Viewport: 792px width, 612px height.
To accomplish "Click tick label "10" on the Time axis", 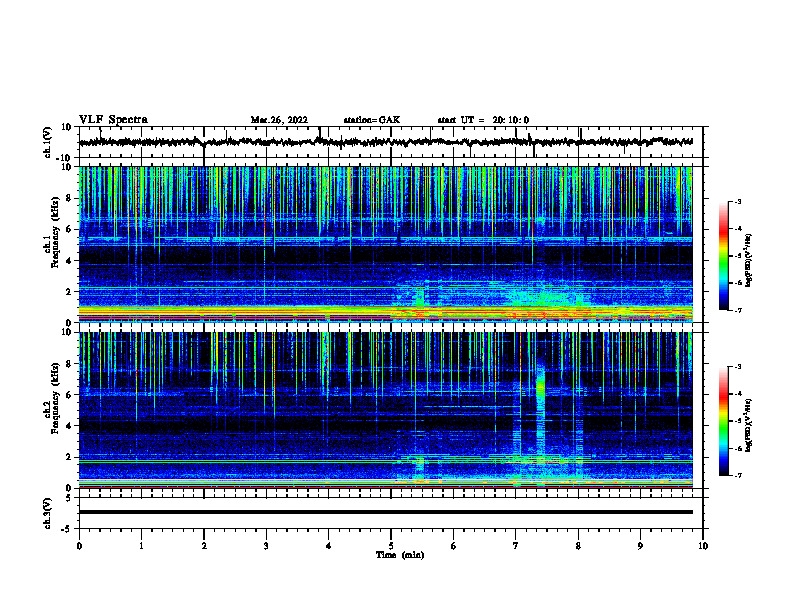I will coord(703,546).
